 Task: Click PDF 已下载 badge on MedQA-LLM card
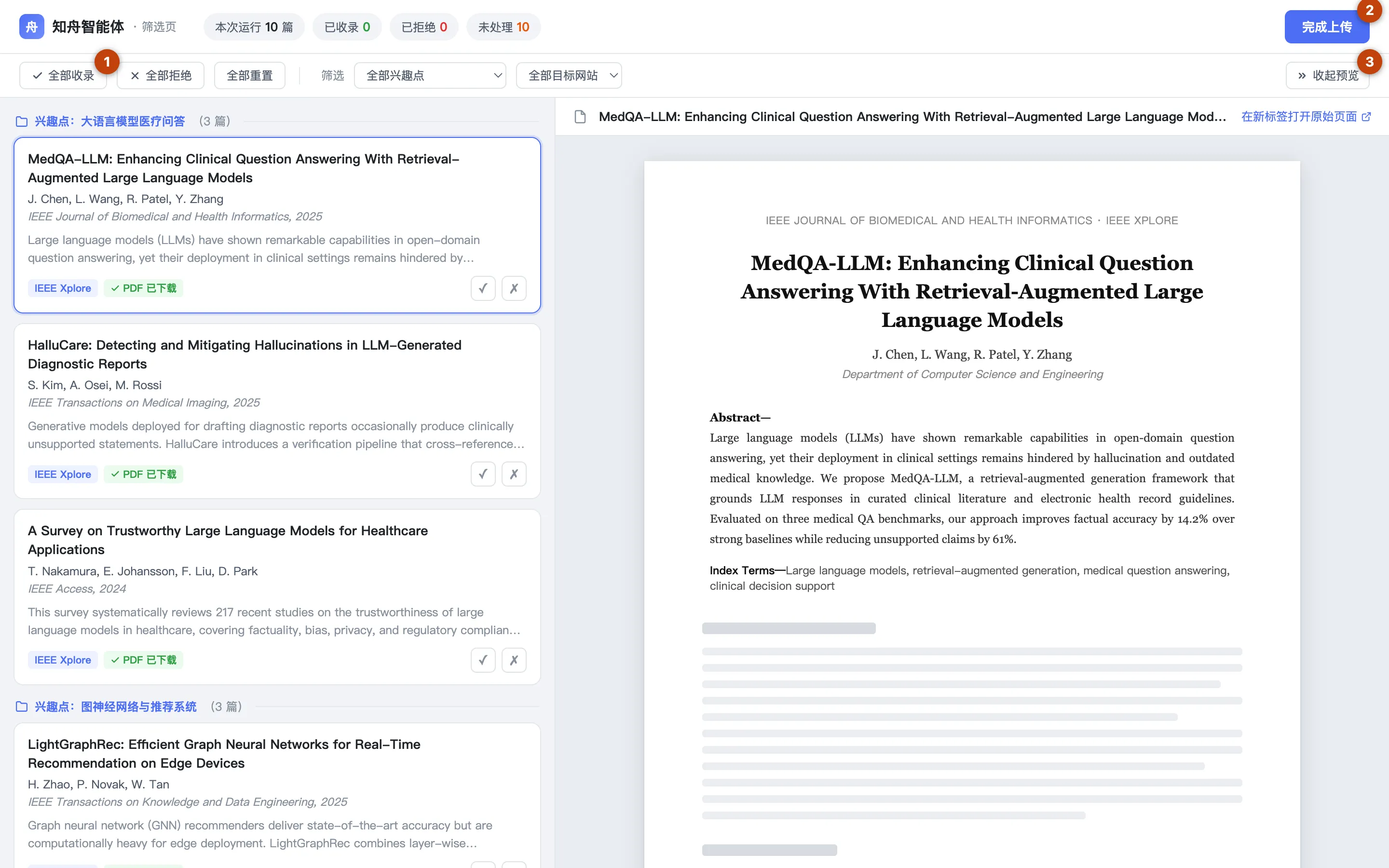144,288
